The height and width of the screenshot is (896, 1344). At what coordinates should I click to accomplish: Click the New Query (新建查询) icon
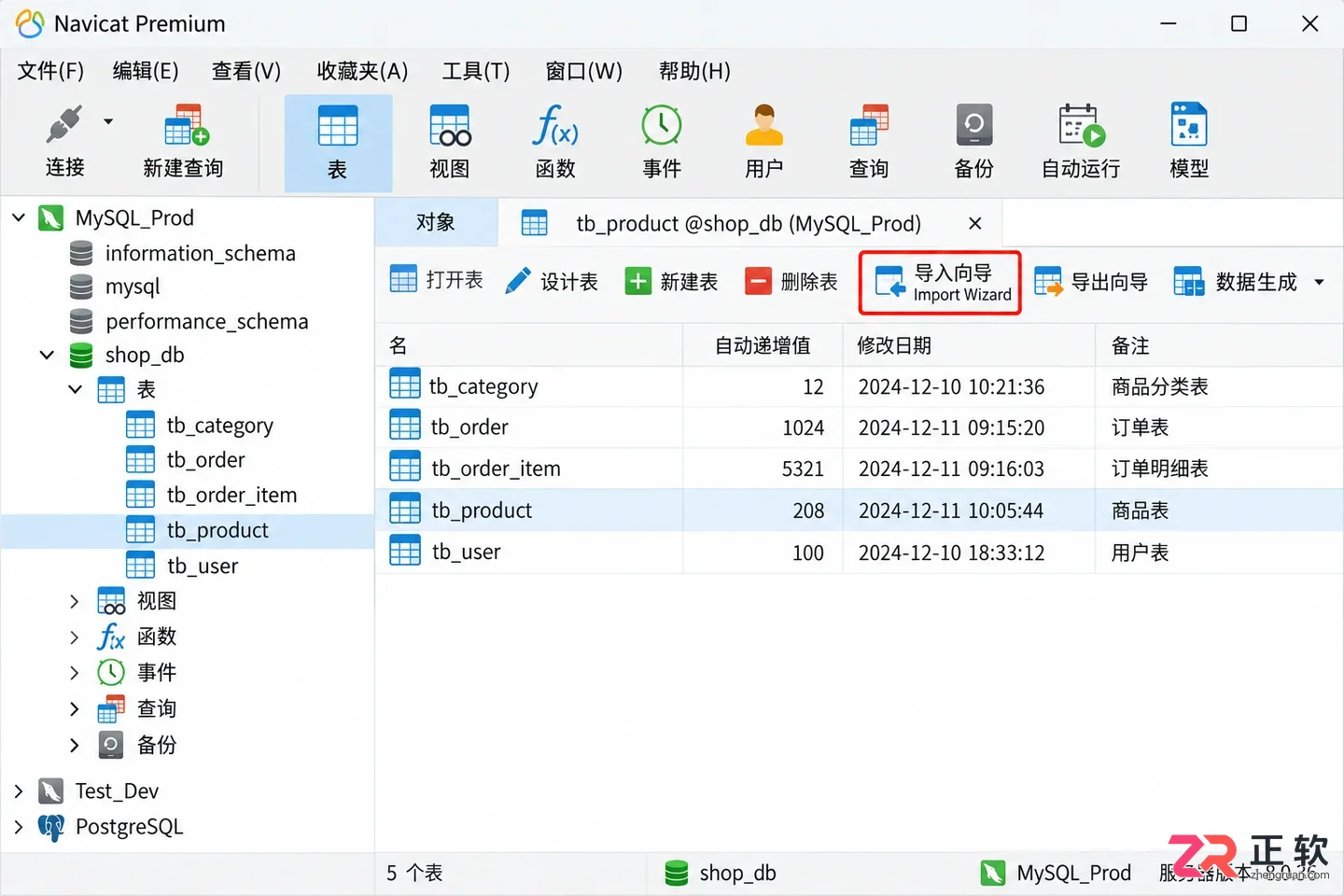coord(185,125)
